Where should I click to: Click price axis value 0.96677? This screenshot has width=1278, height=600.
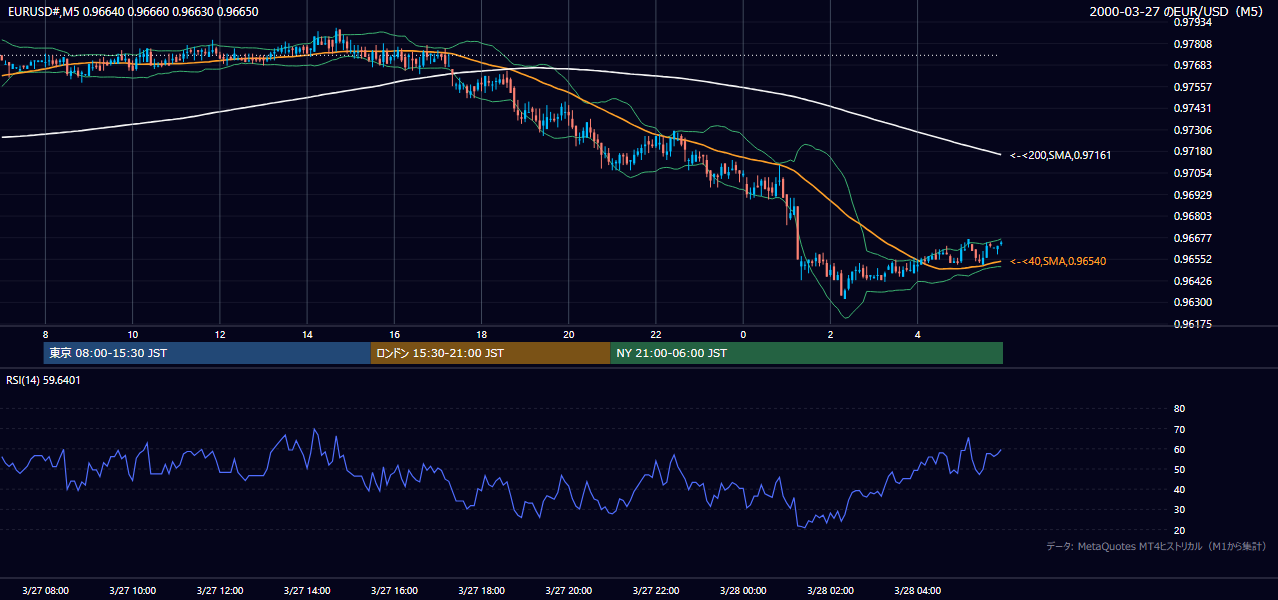point(1192,238)
